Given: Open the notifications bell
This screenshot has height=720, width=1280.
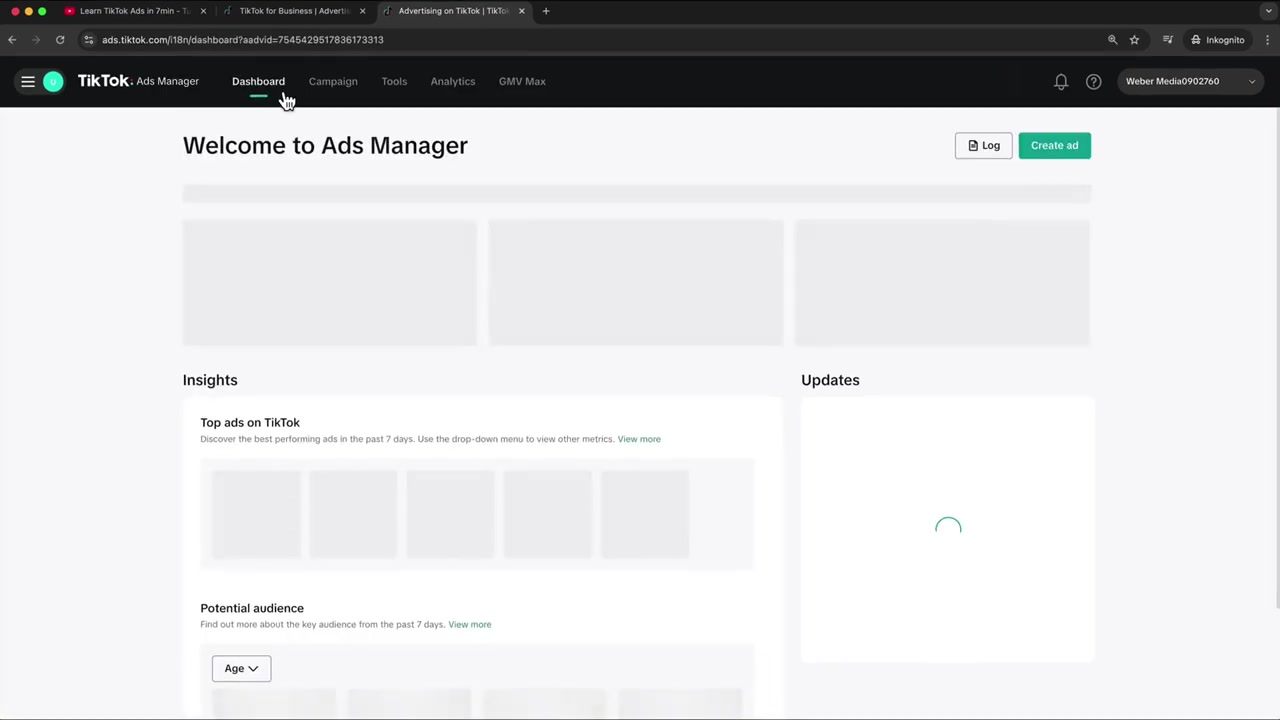Looking at the screenshot, I should (x=1061, y=81).
